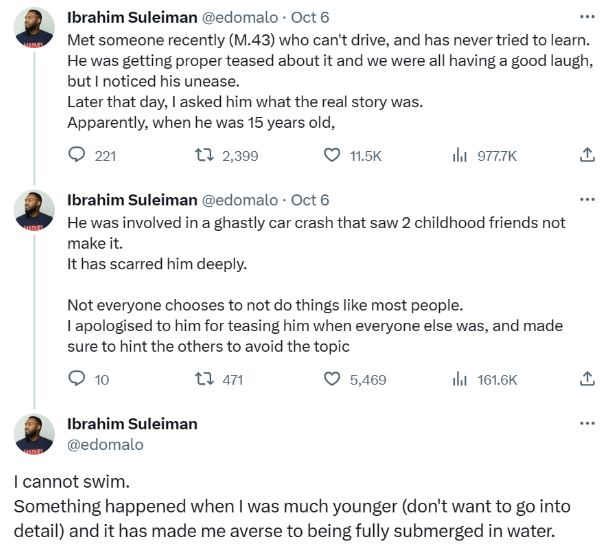Open more options on the third tweet
The height and width of the screenshot is (549, 604).
pos(587,423)
